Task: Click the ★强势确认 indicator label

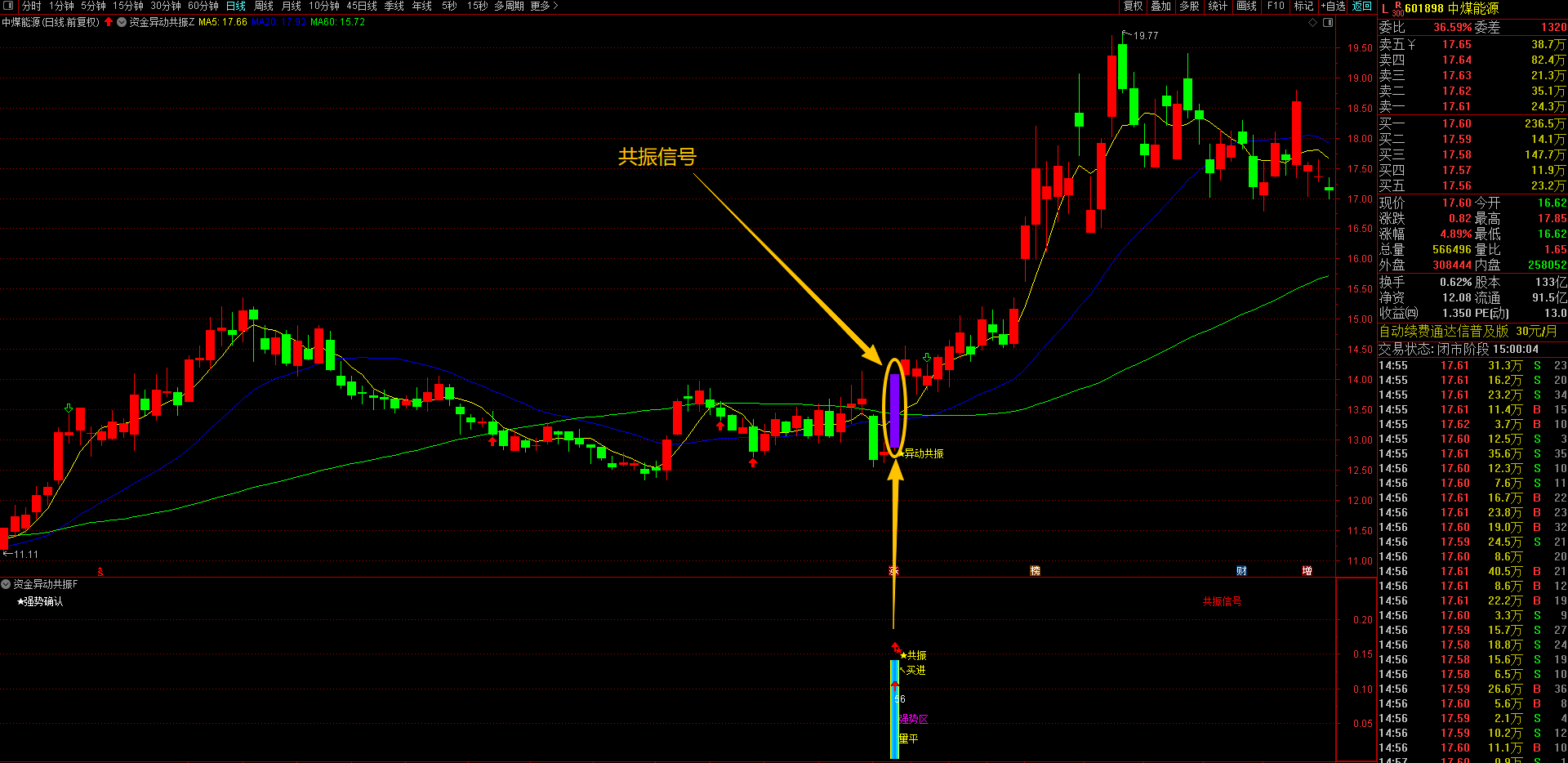Action: (x=40, y=601)
